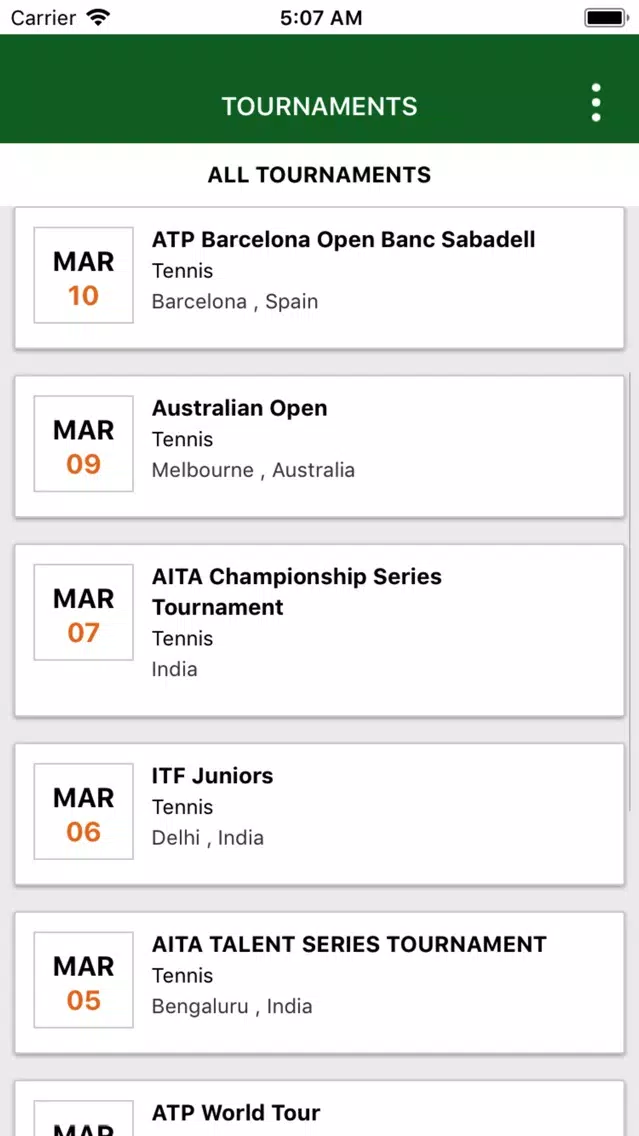Open AITA TALENT SERIES TOURNAMENT entry
Screen dimensions: 639x1136
coord(320,983)
